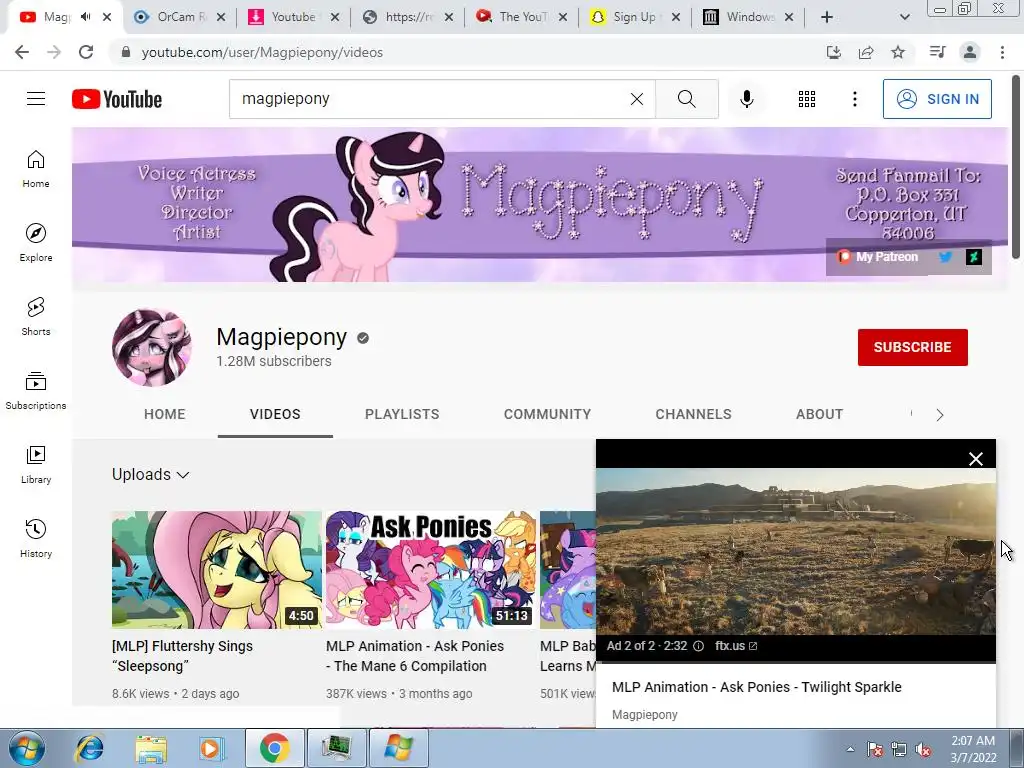Open Fluttershy Sings Sleepsong title
The width and height of the screenshot is (1024, 768).
click(x=182, y=656)
